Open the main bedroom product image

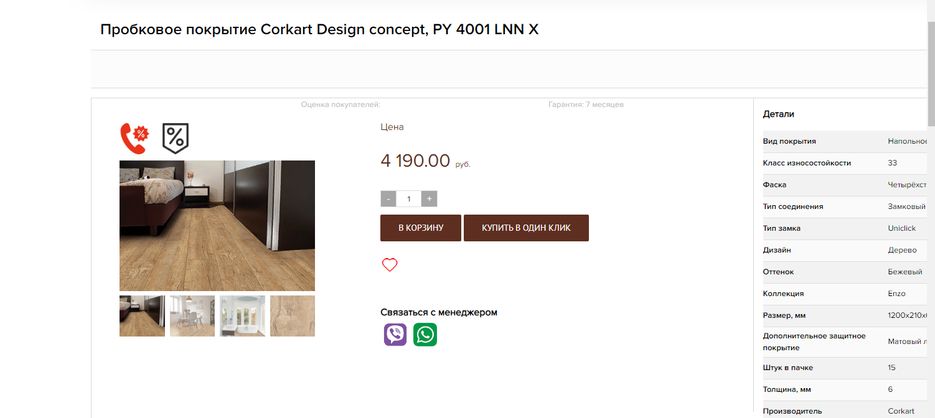[217, 225]
